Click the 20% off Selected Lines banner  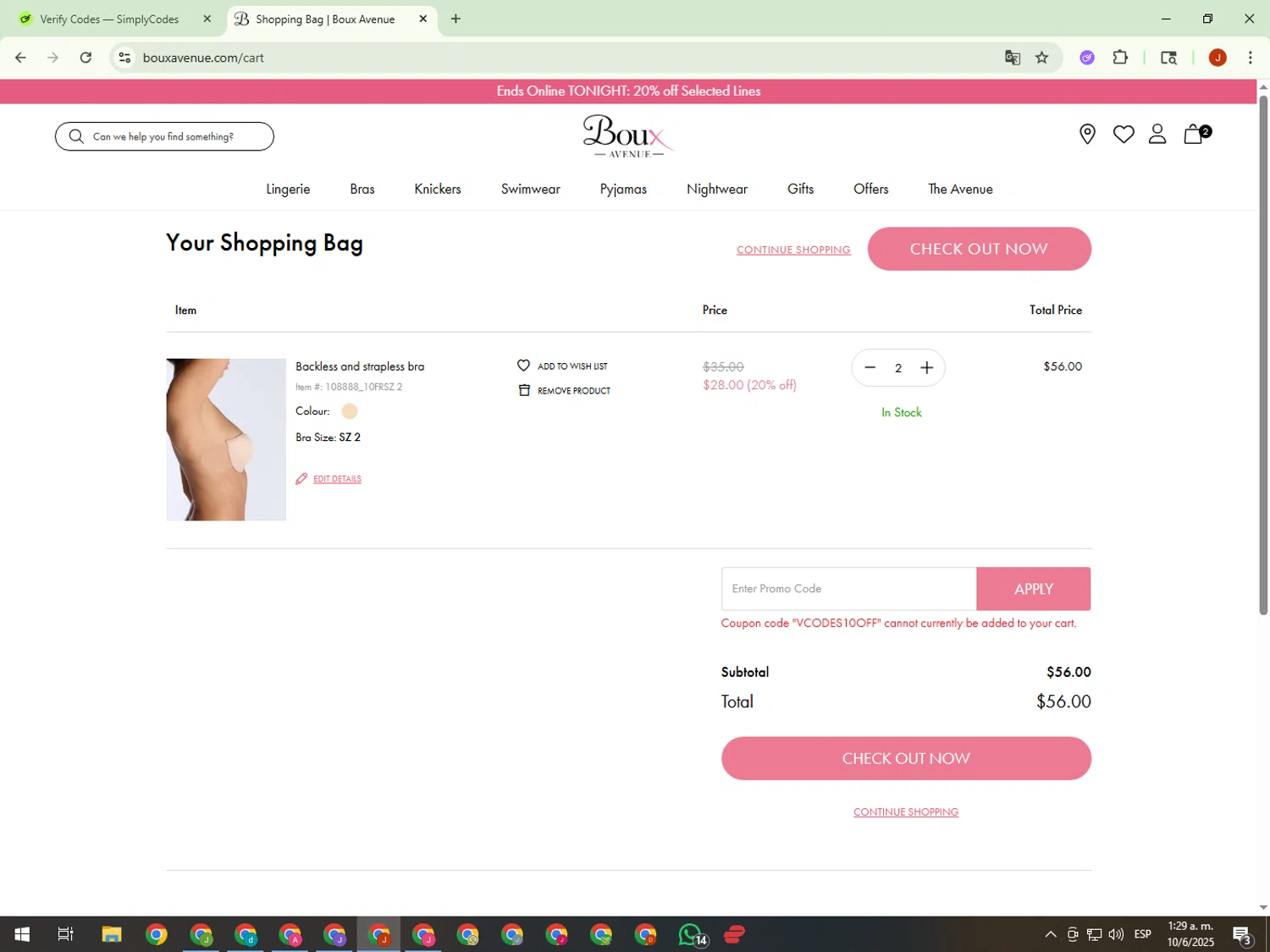point(628,91)
